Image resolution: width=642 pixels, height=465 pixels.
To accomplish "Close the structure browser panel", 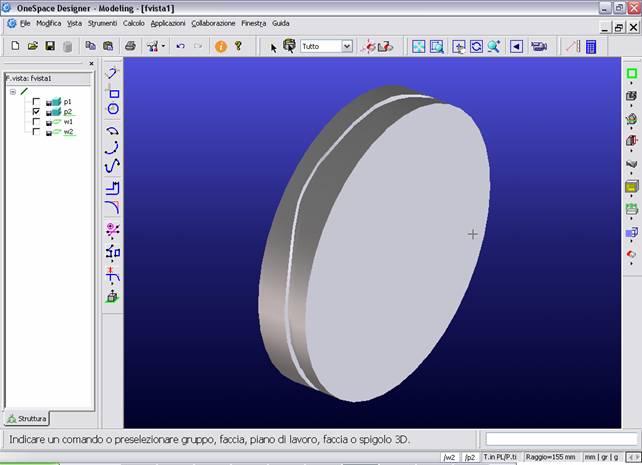I will click(91, 63).
